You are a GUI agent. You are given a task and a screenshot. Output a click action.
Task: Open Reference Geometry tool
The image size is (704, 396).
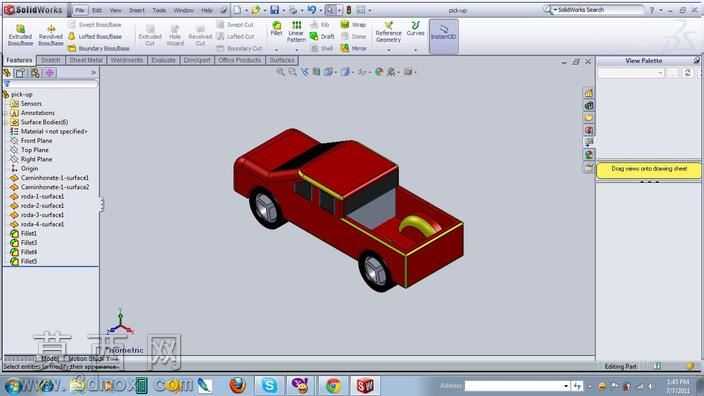(x=388, y=32)
